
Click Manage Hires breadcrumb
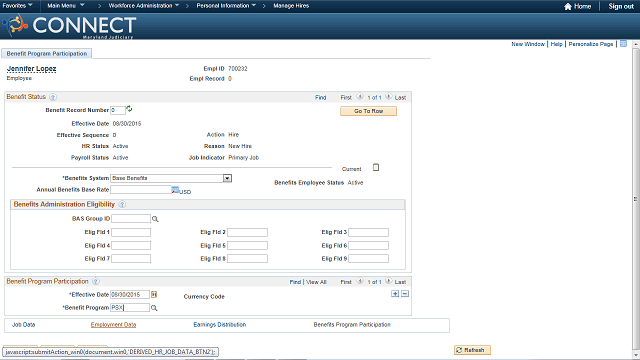291,6
